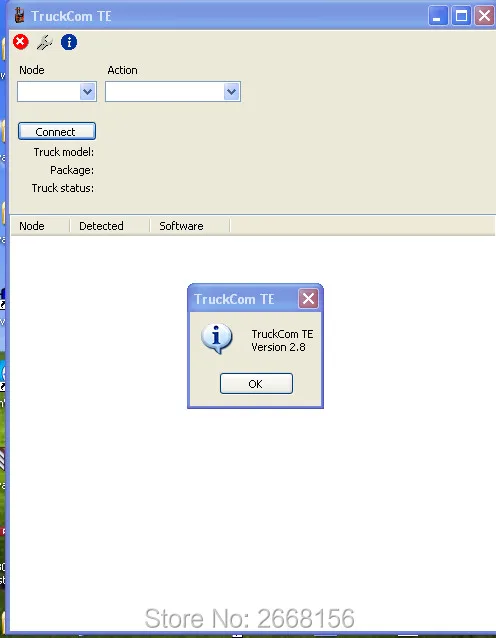Click the TruckCom TE title bar app icon

pyautogui.click(x=19, y=15)
